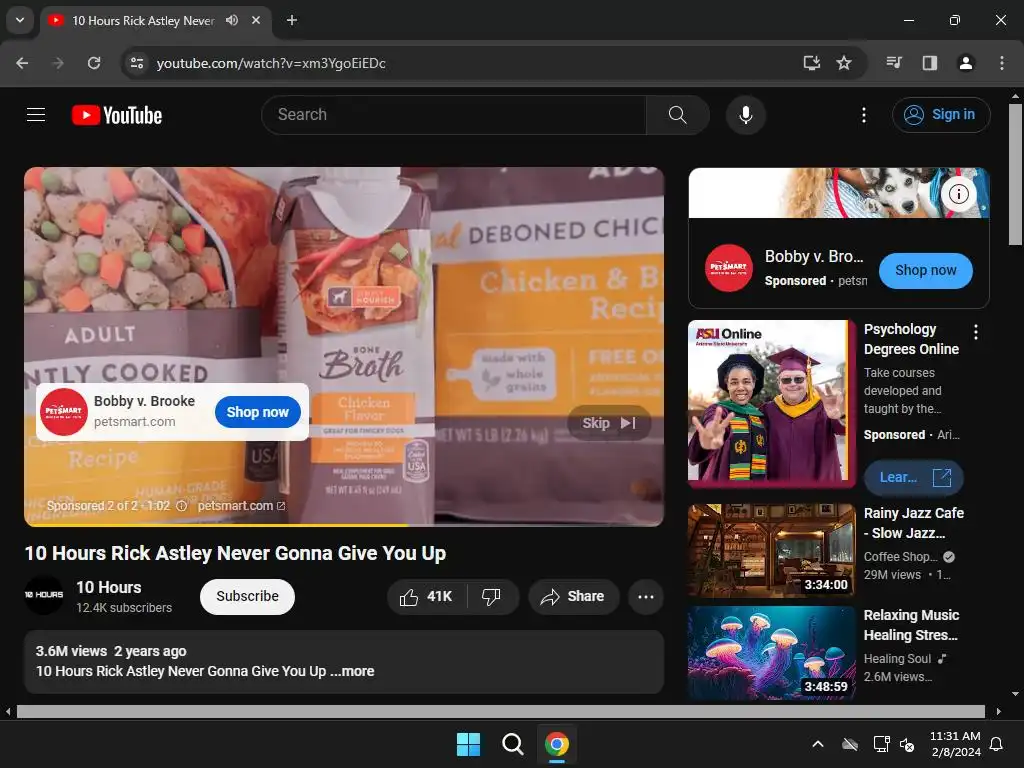Dislike the video with thumbs down

coord(491,596)
